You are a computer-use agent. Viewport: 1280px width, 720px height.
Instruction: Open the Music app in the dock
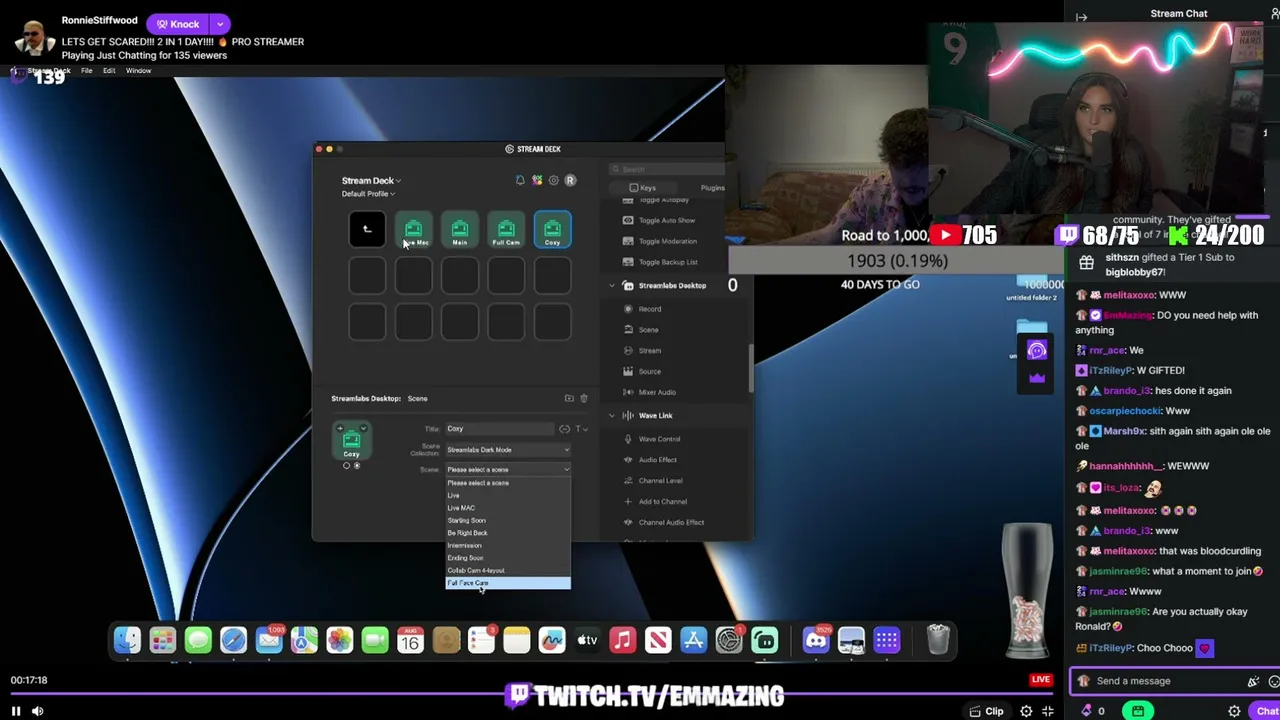[x=622, y=640]
